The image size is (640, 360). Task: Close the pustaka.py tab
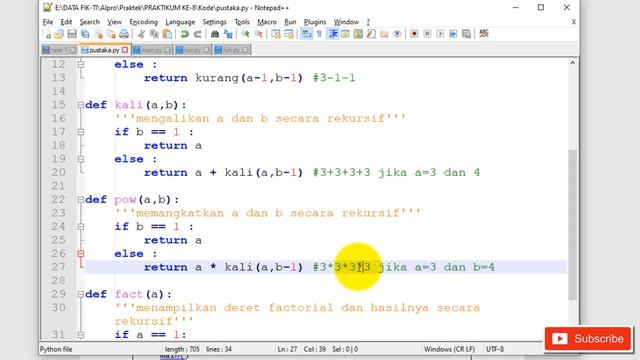tap(125, 50)
